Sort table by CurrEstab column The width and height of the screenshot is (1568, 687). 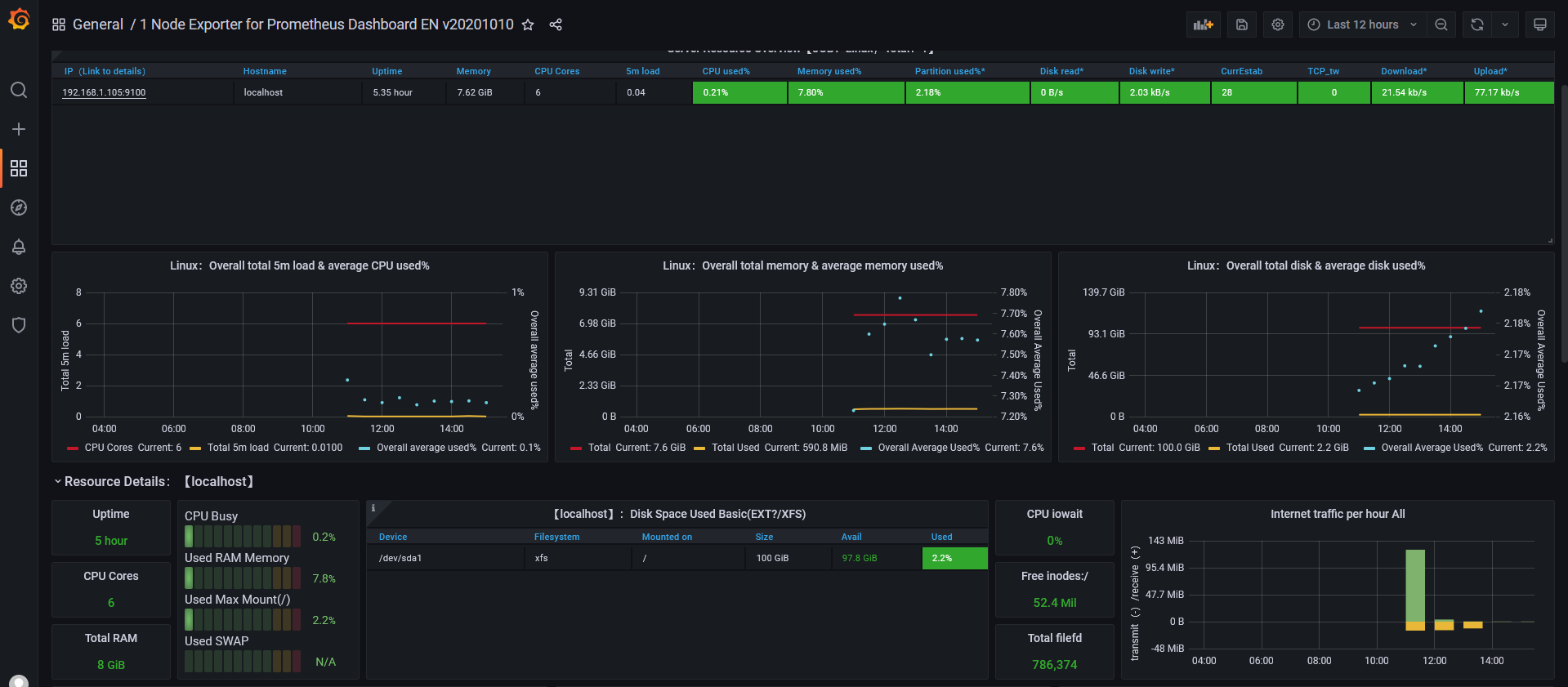[1242, 71]
